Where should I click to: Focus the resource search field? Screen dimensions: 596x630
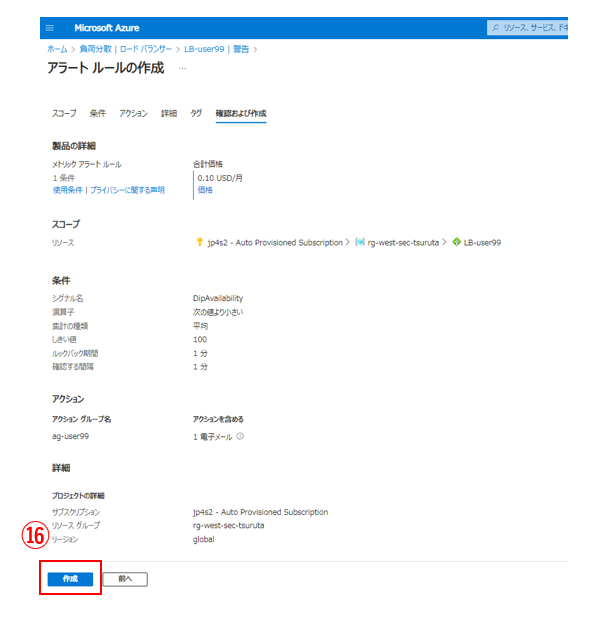coord(527,28)
